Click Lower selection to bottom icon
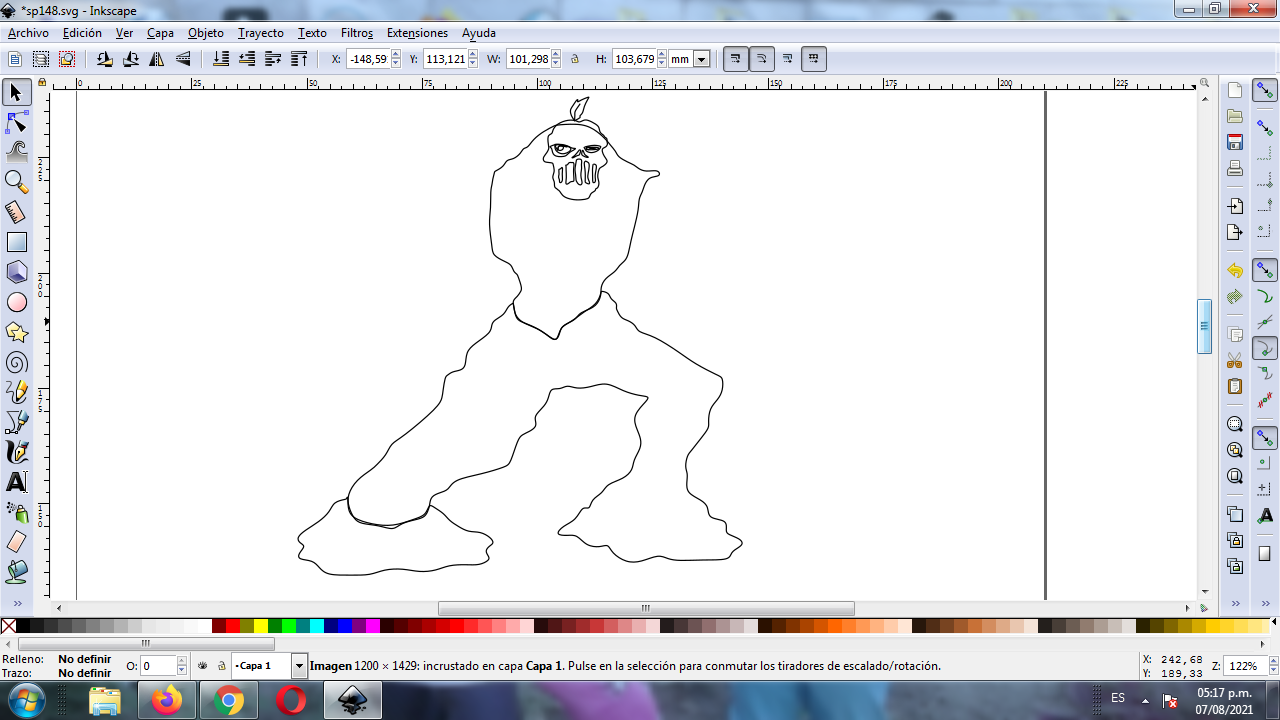1280x720 pixels. click(221, 59)
